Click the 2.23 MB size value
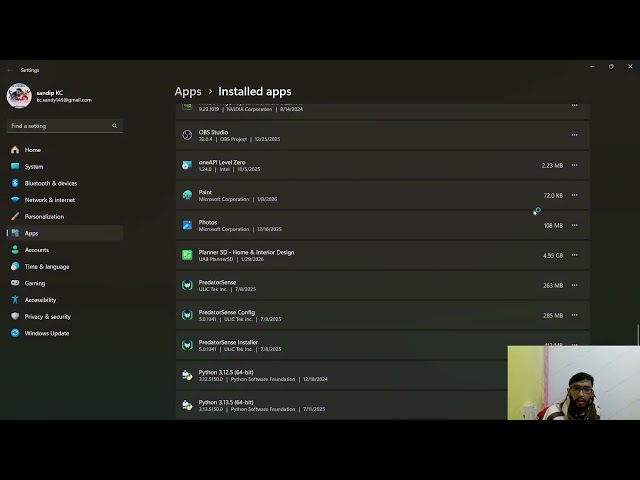Image resolution: width=640 pixels, height=480 pixels. tap(552, 165)
